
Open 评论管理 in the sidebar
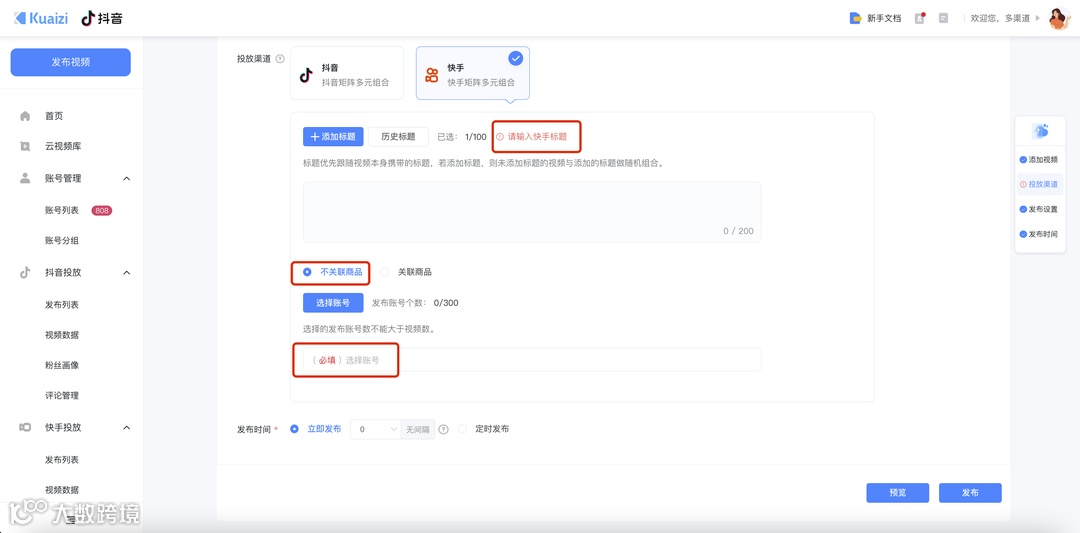click(62, 395)
